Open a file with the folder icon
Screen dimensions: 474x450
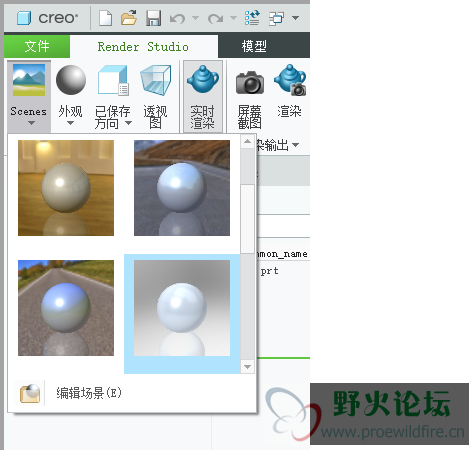[x=129, y=18]
